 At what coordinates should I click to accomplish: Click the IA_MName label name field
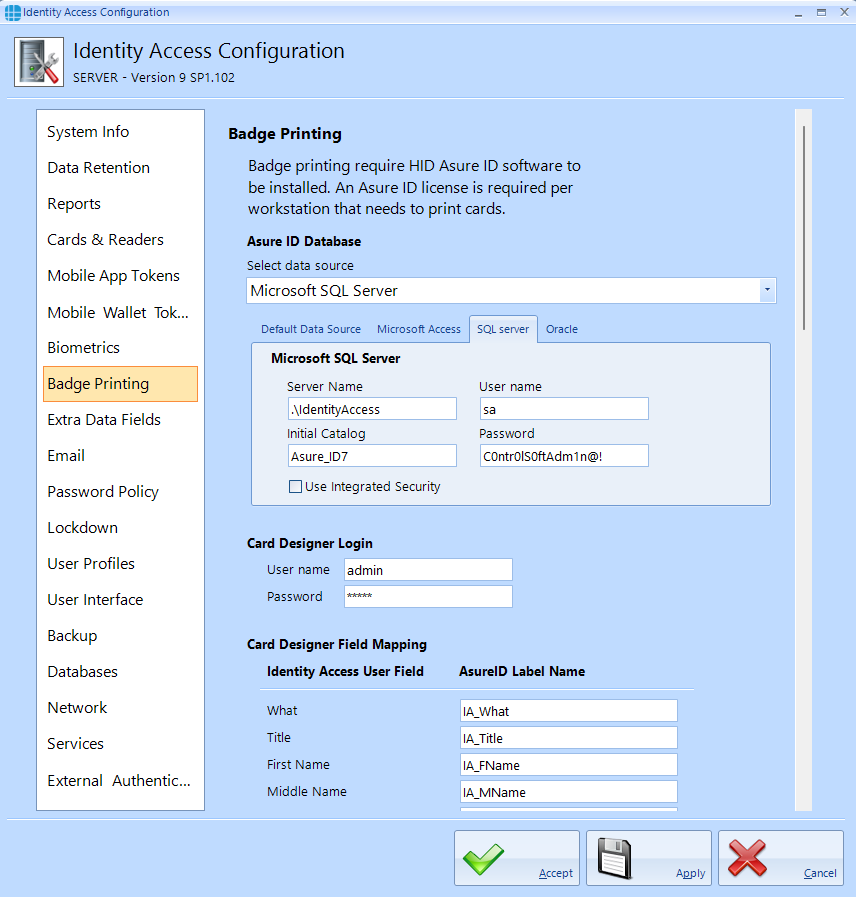pyautogui.click(x=569, y=792)
